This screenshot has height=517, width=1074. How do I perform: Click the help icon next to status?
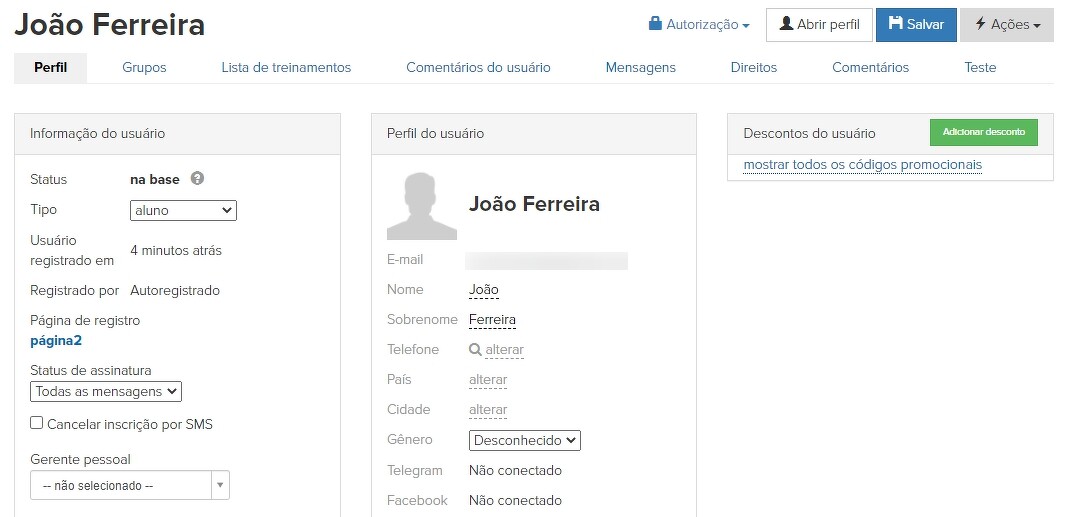pos(198,179)
